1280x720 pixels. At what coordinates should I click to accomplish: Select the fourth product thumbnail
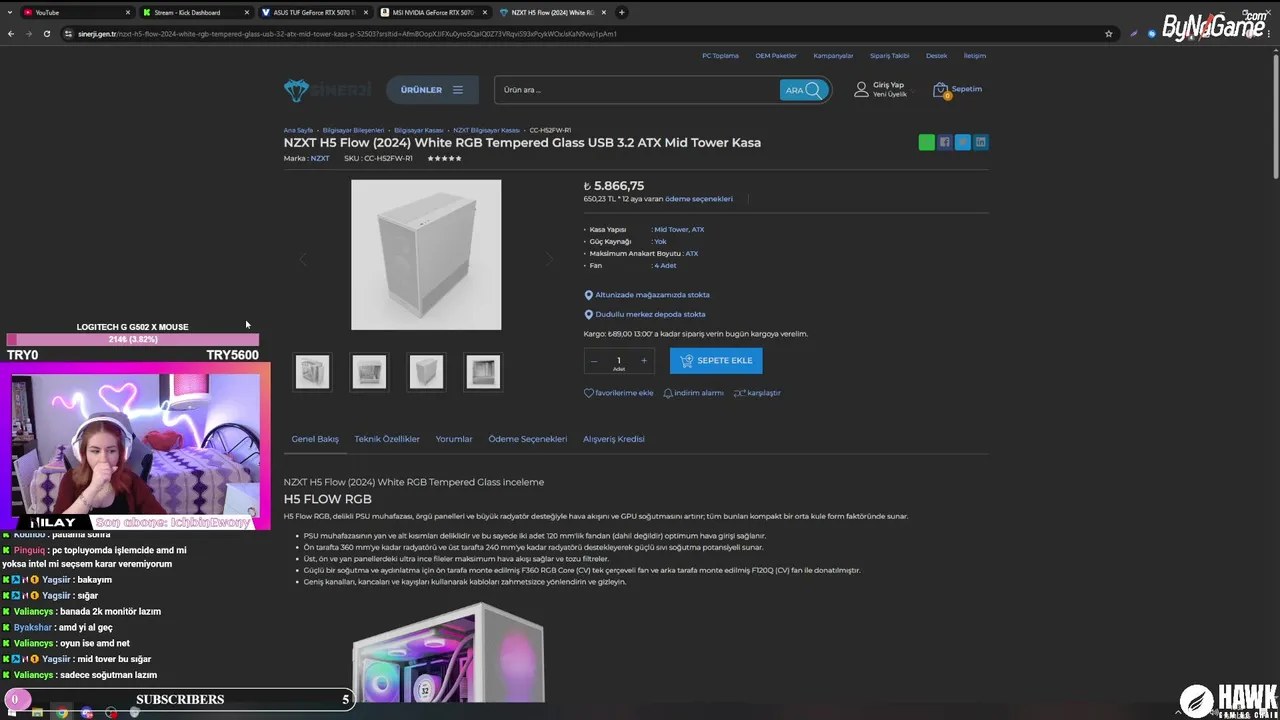[483, 372]
